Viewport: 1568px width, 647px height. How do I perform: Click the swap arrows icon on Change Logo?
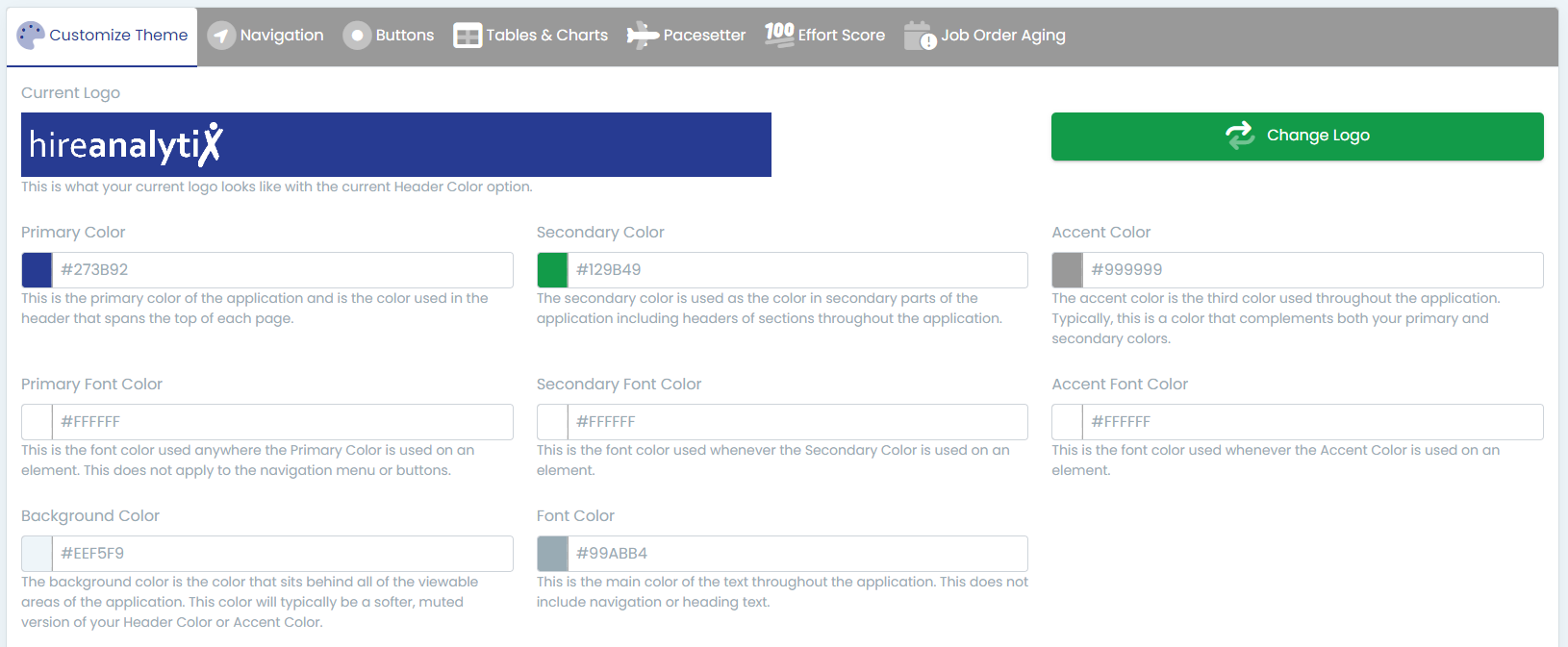point(1240,136)
